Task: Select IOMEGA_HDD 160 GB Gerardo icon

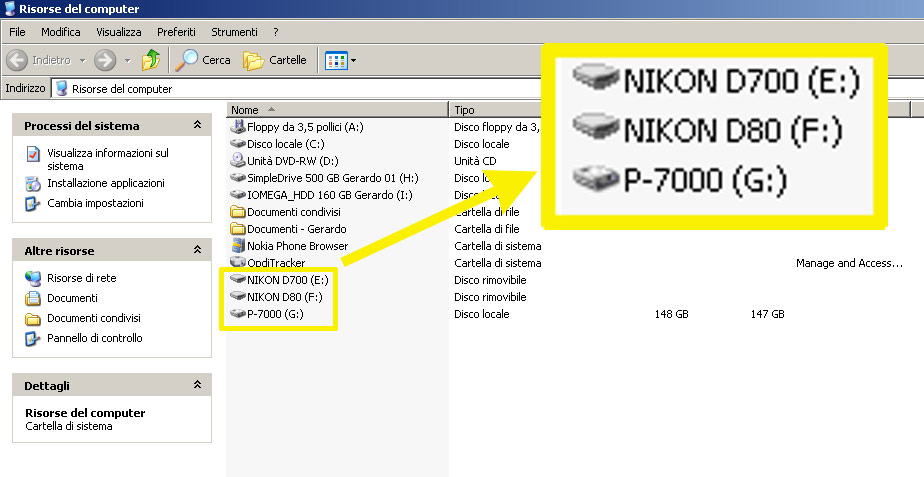Action: (237, 195)
